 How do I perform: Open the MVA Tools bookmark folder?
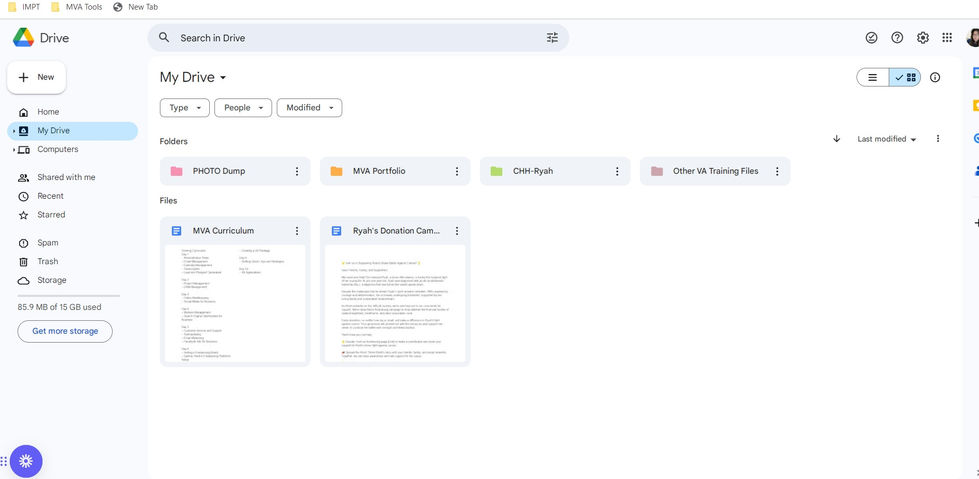tap(76, 7)
